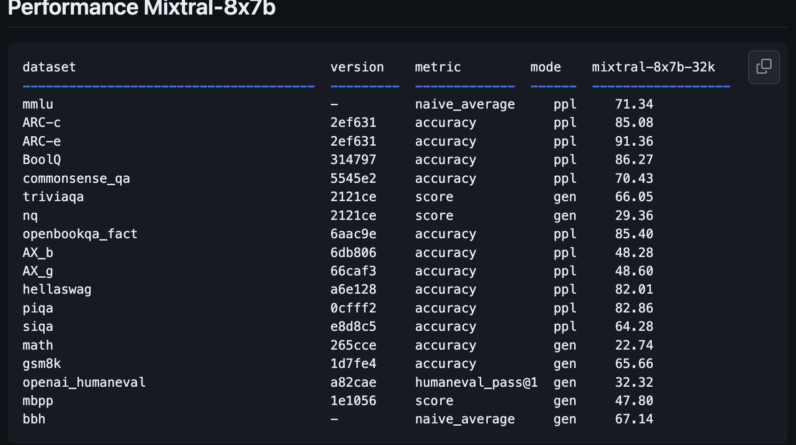
Task: Click the ARC-c score 85.08
Action: pos(634,123)
